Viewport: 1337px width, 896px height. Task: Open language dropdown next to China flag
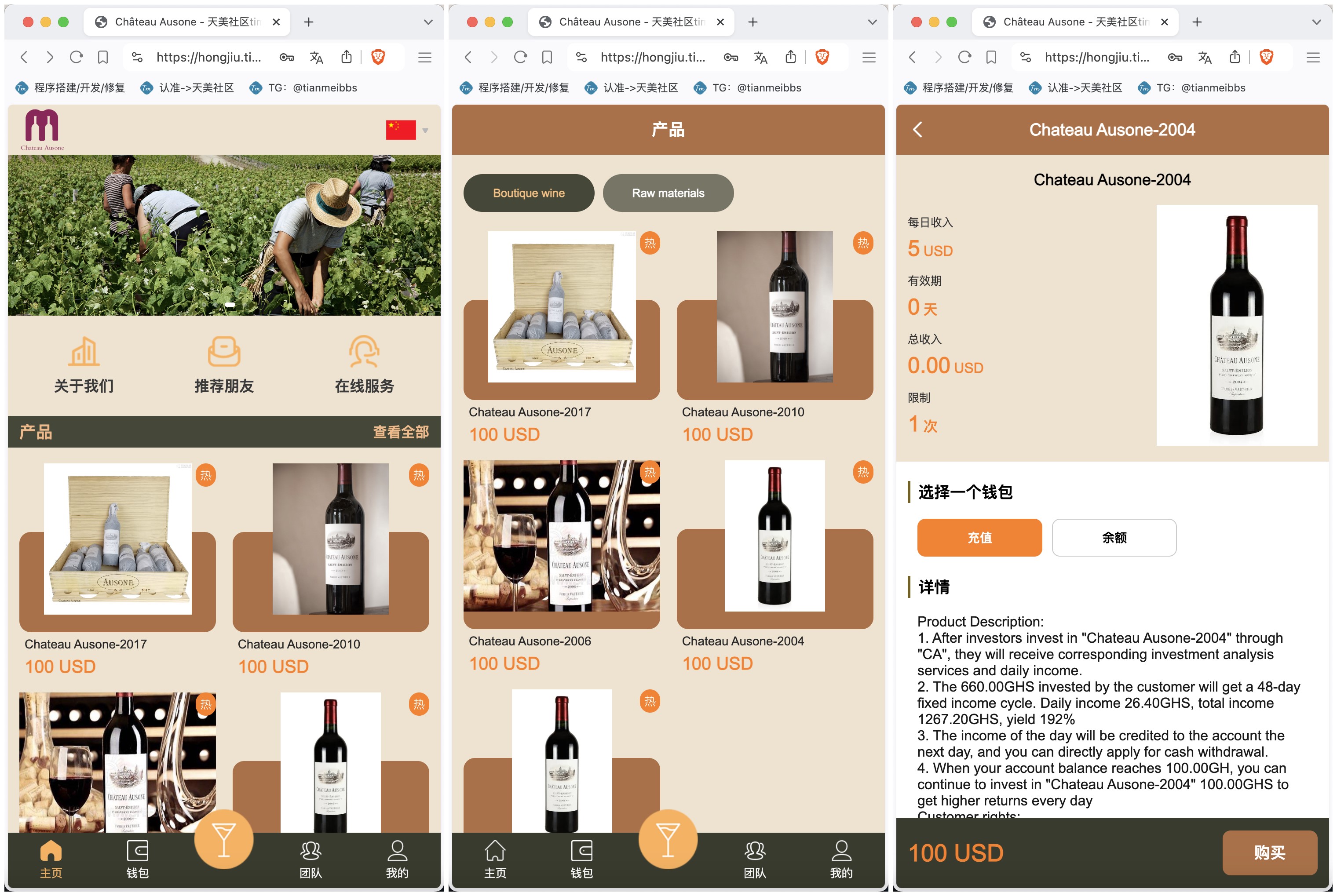(425, 130)
